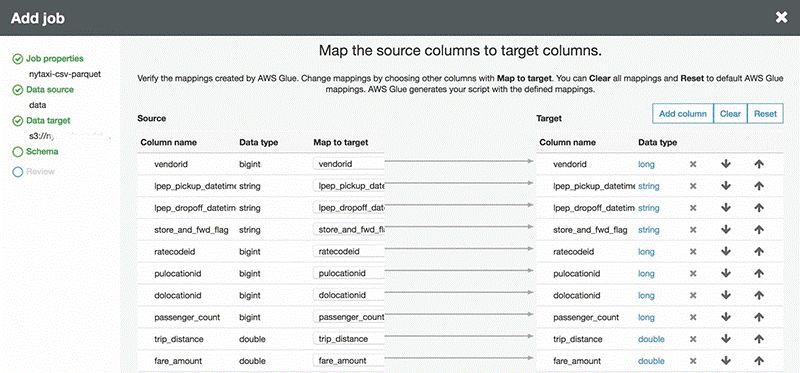Change trip_distance target data type double
The width and height of the screenshot is (800, 373).
[x=651, y=339]
